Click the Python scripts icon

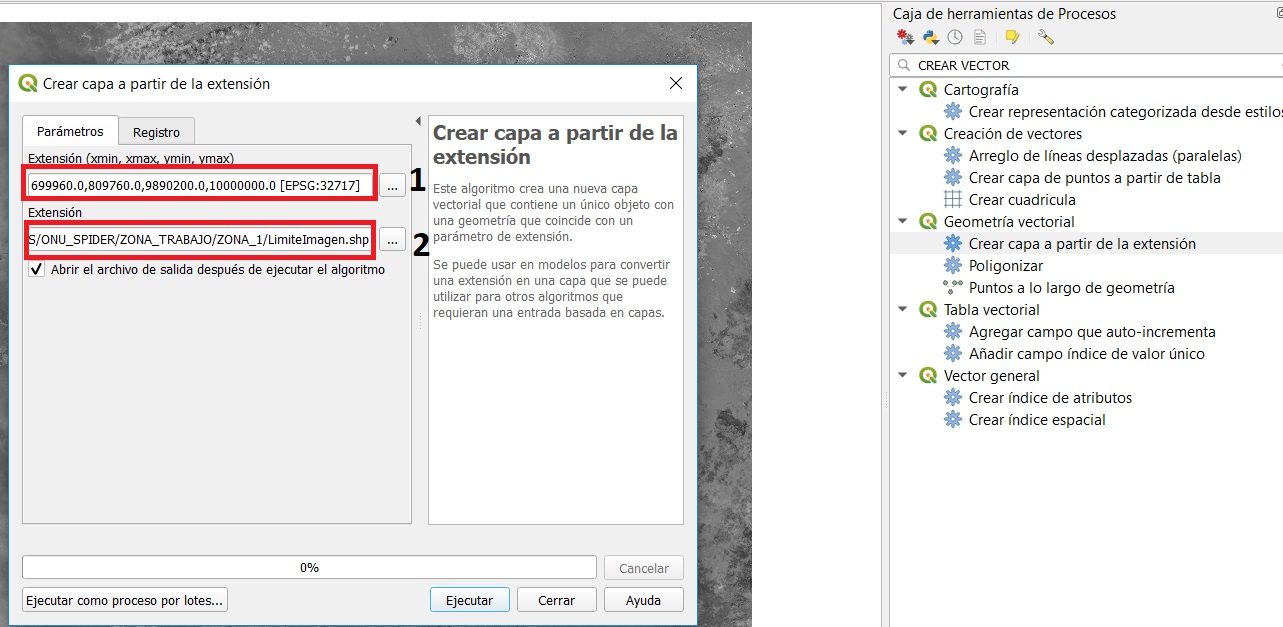click(930, 38)
